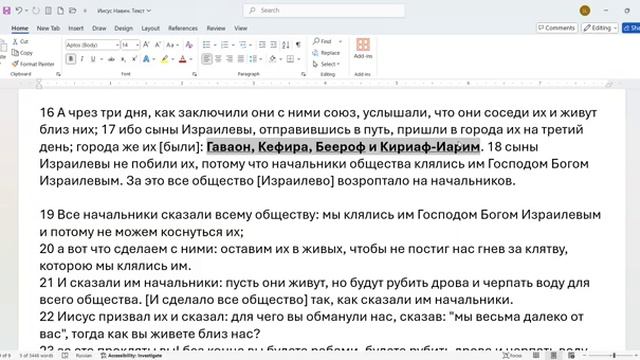Apply red font color

point(182,59)
